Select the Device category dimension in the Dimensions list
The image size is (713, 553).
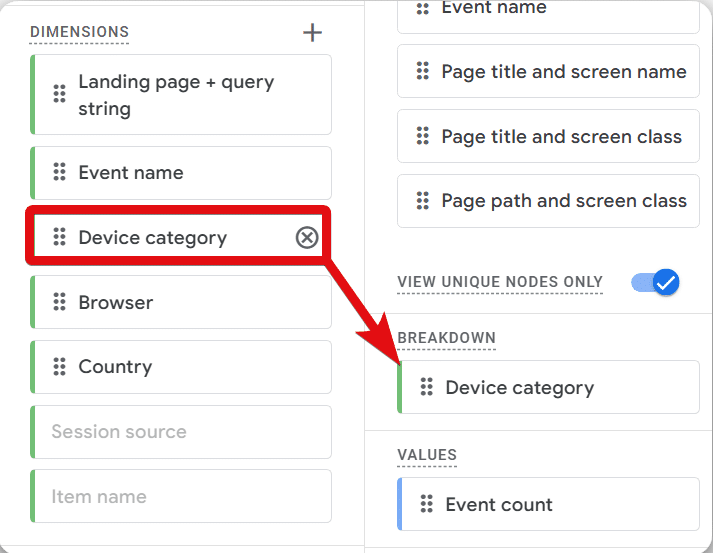coord(178,237)
